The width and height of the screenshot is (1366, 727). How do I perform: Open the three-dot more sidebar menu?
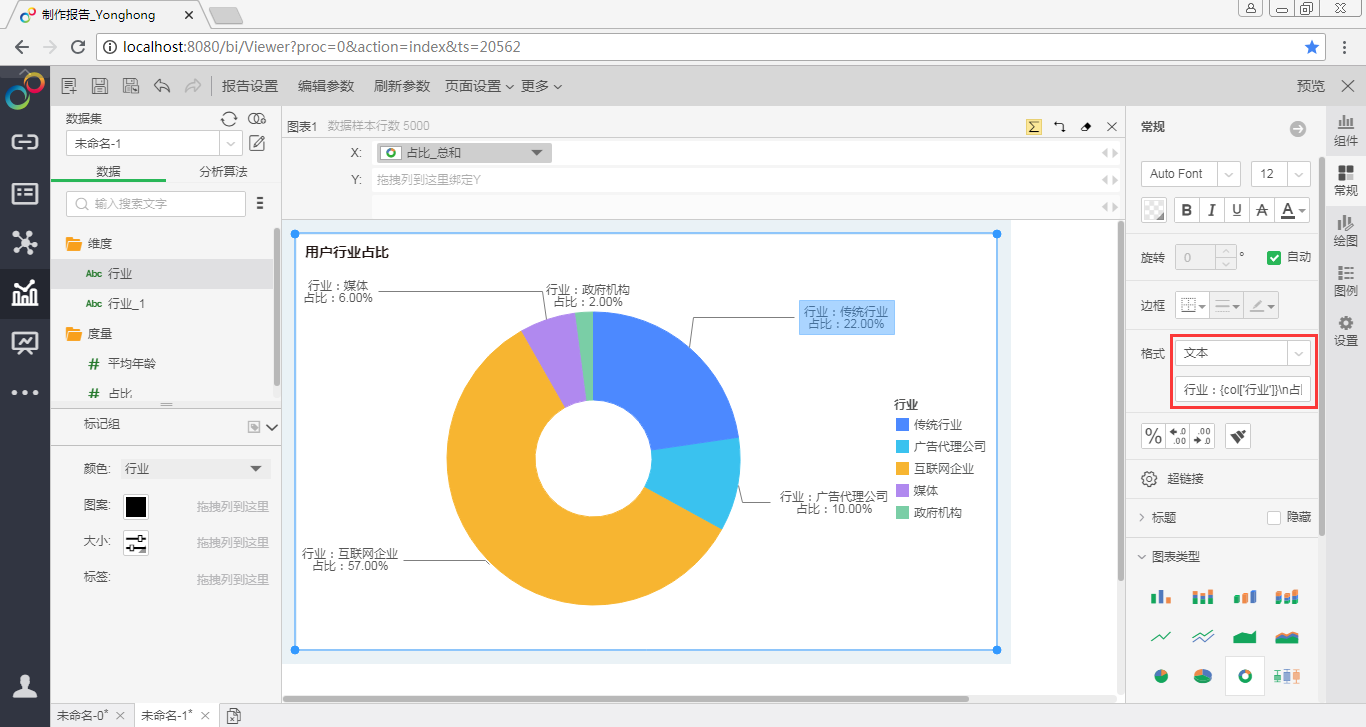[25, 393]
